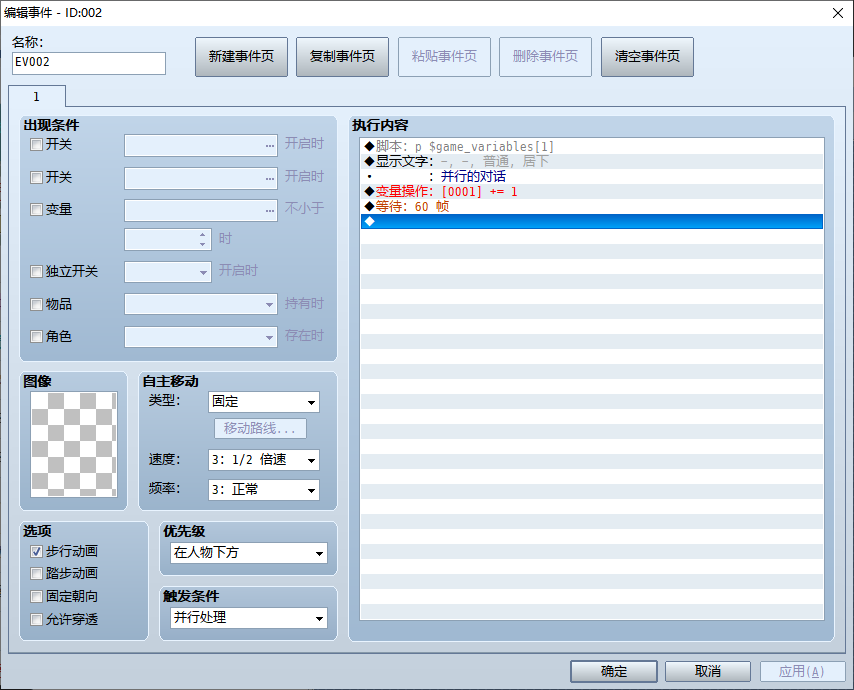Enable the first 开关 condition checkbox
Screen dimensions: 854x690
36,145
